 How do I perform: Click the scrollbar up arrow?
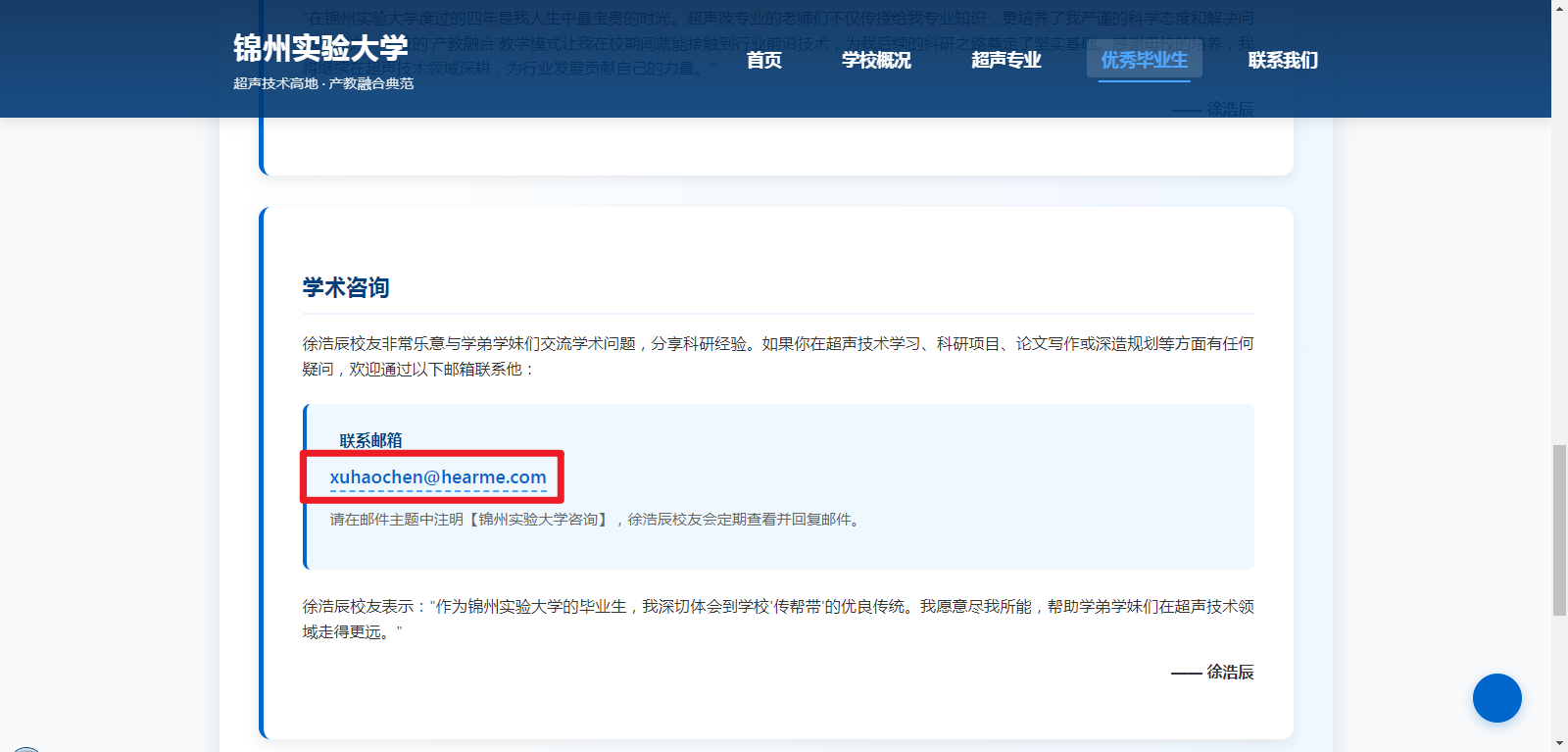pyautogui.click(x=1559, y=8)
